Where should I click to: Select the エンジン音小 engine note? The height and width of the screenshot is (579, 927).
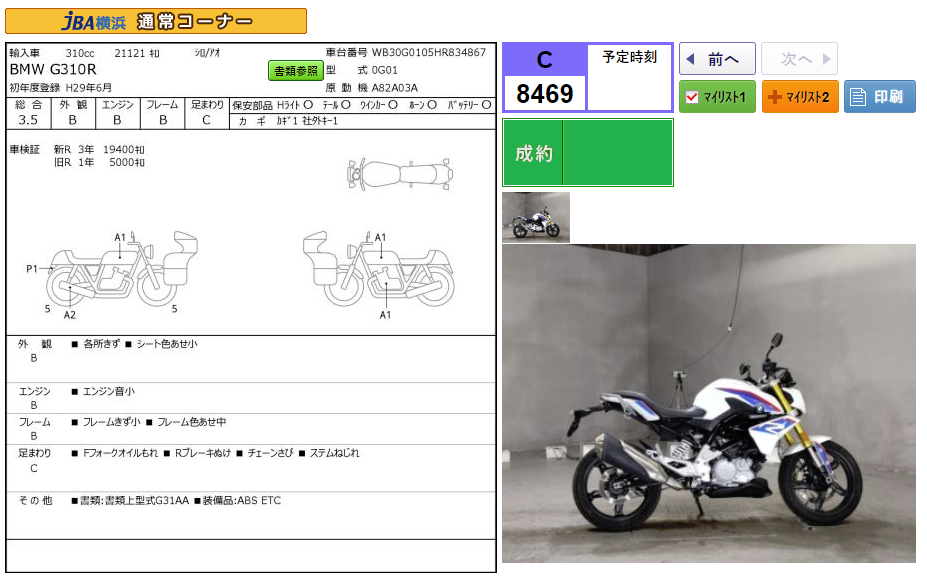(x=109, y=392)
